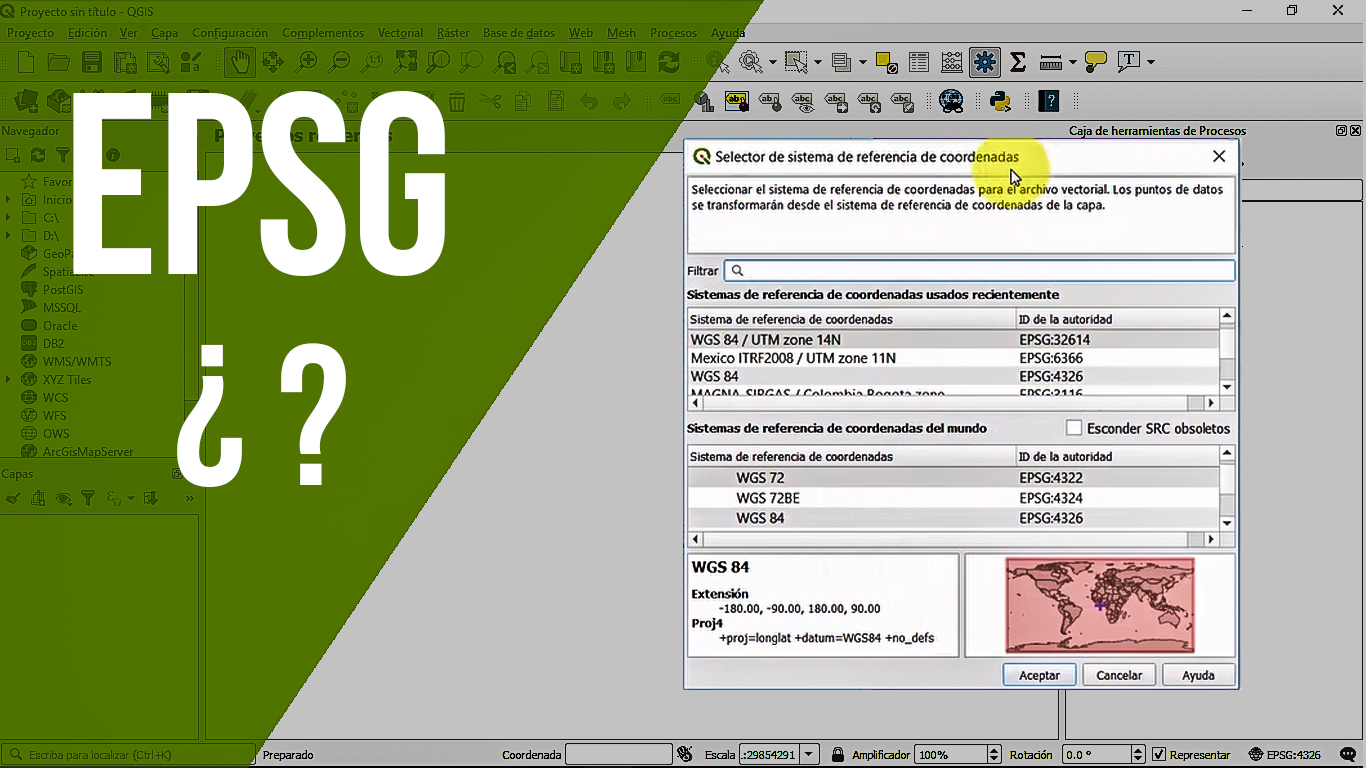Screen dimensions: 1366x768
Task: Select the measure line tool
Action: point(1052,62)
